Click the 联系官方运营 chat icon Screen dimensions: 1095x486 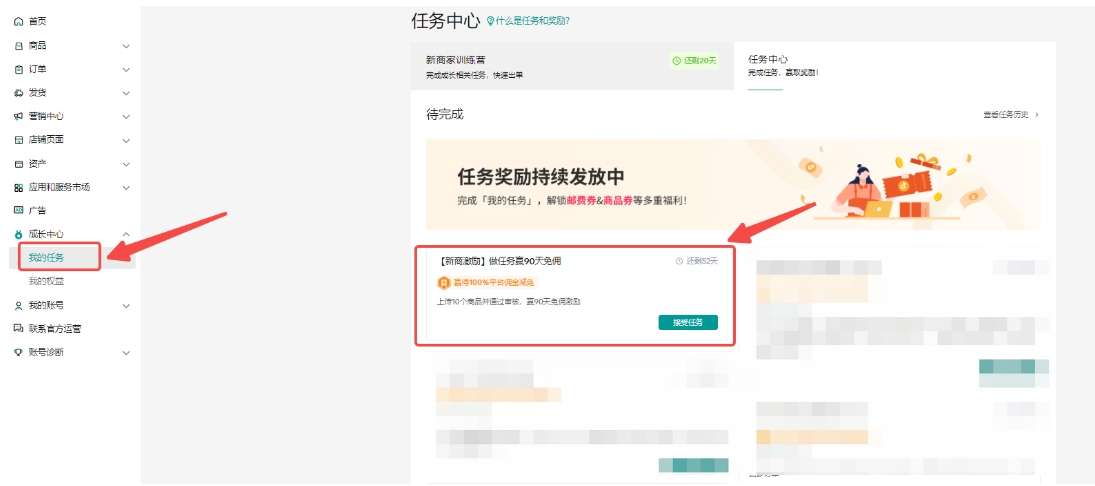pos(18,328)
